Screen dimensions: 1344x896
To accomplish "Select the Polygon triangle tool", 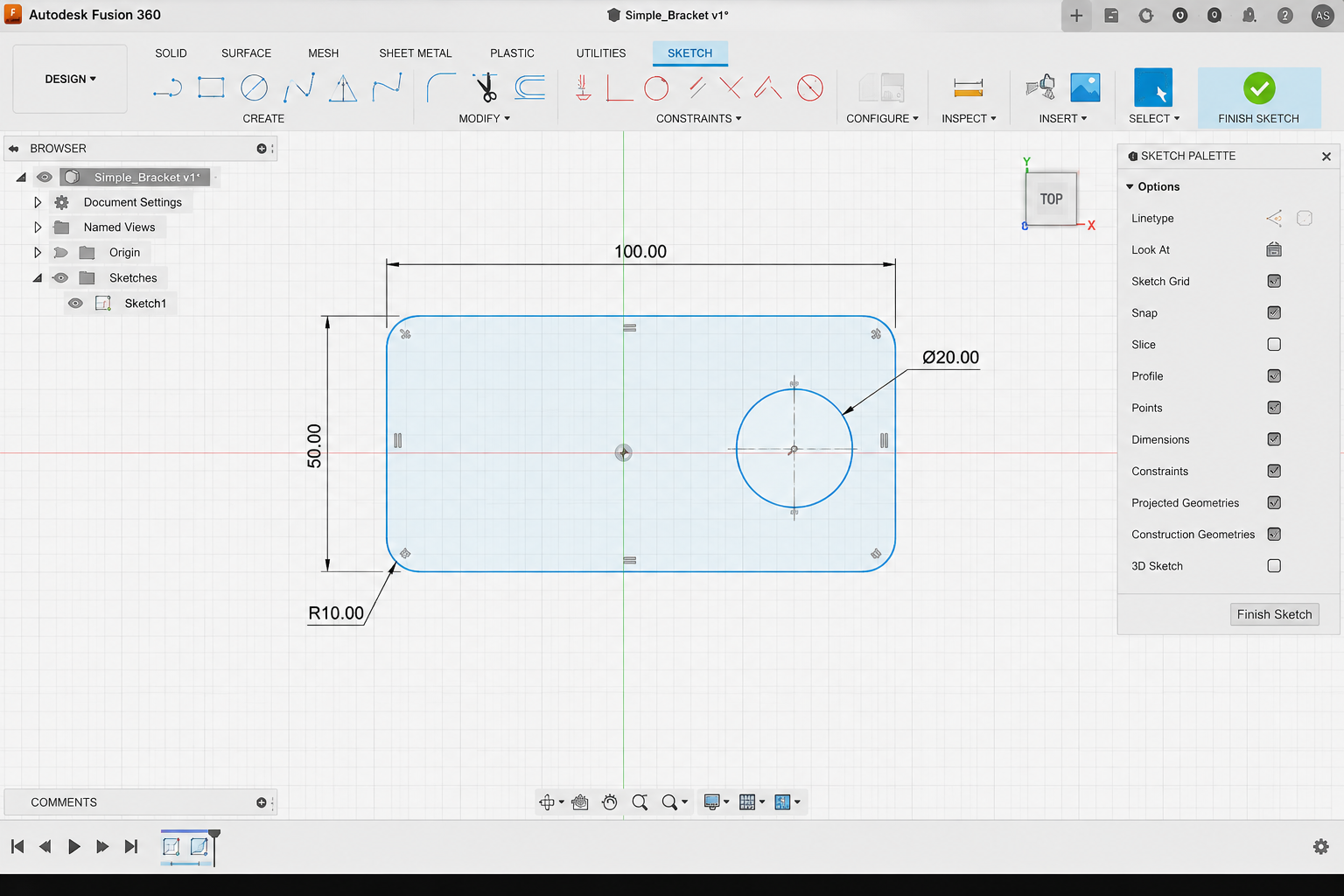I will pyautogui.click(x=343, y=87).
